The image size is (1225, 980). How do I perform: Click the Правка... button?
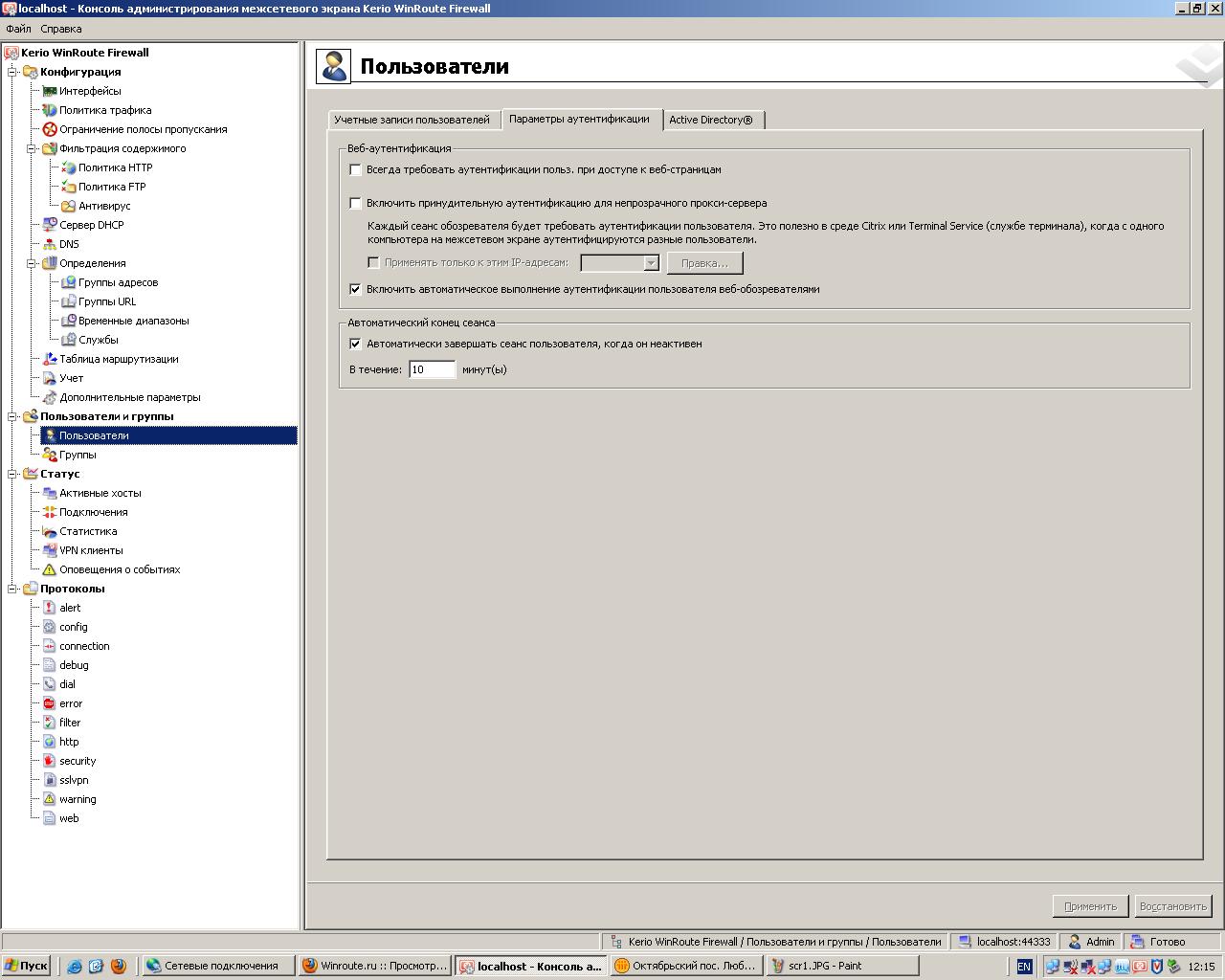coord(704,263)
